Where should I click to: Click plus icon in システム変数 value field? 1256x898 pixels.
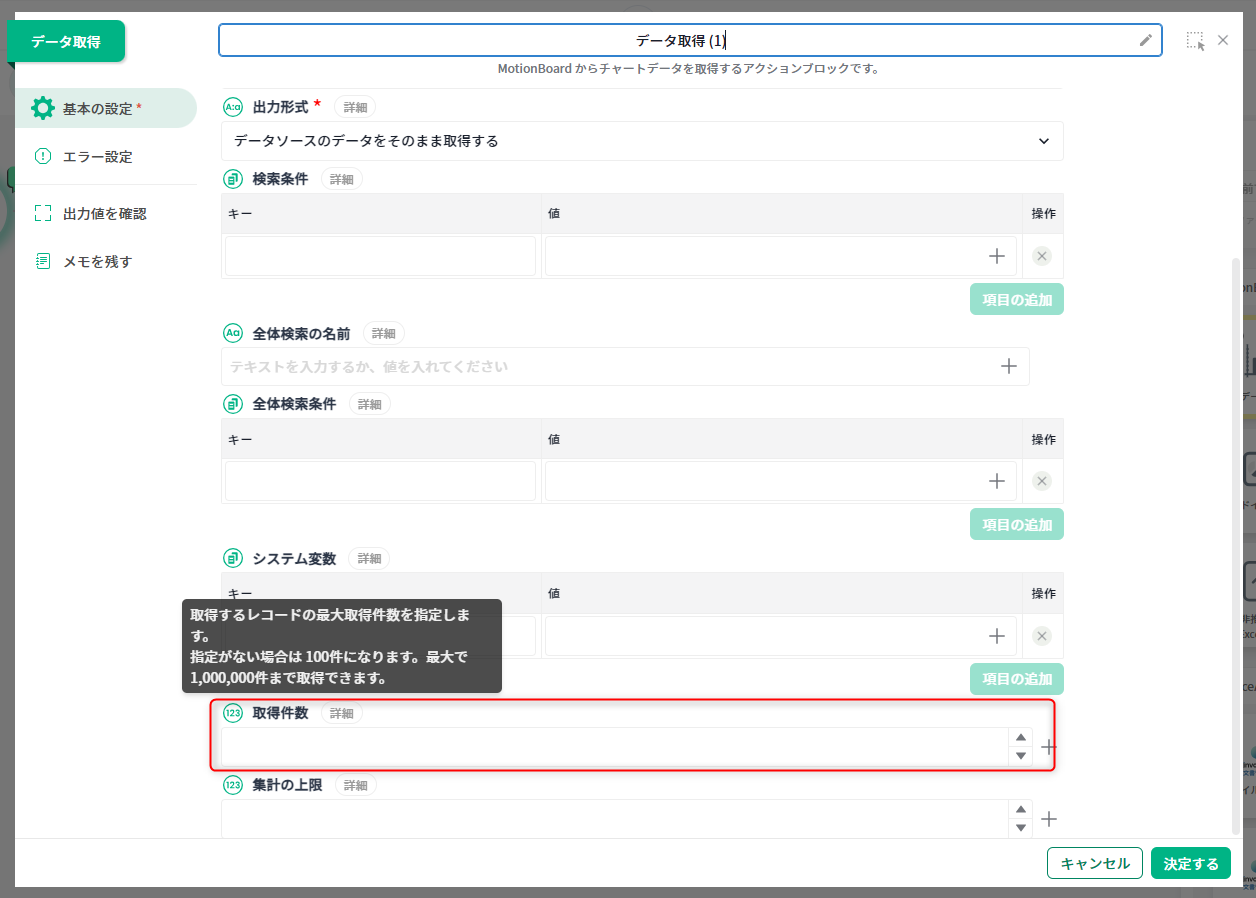(x=997, y=636)
